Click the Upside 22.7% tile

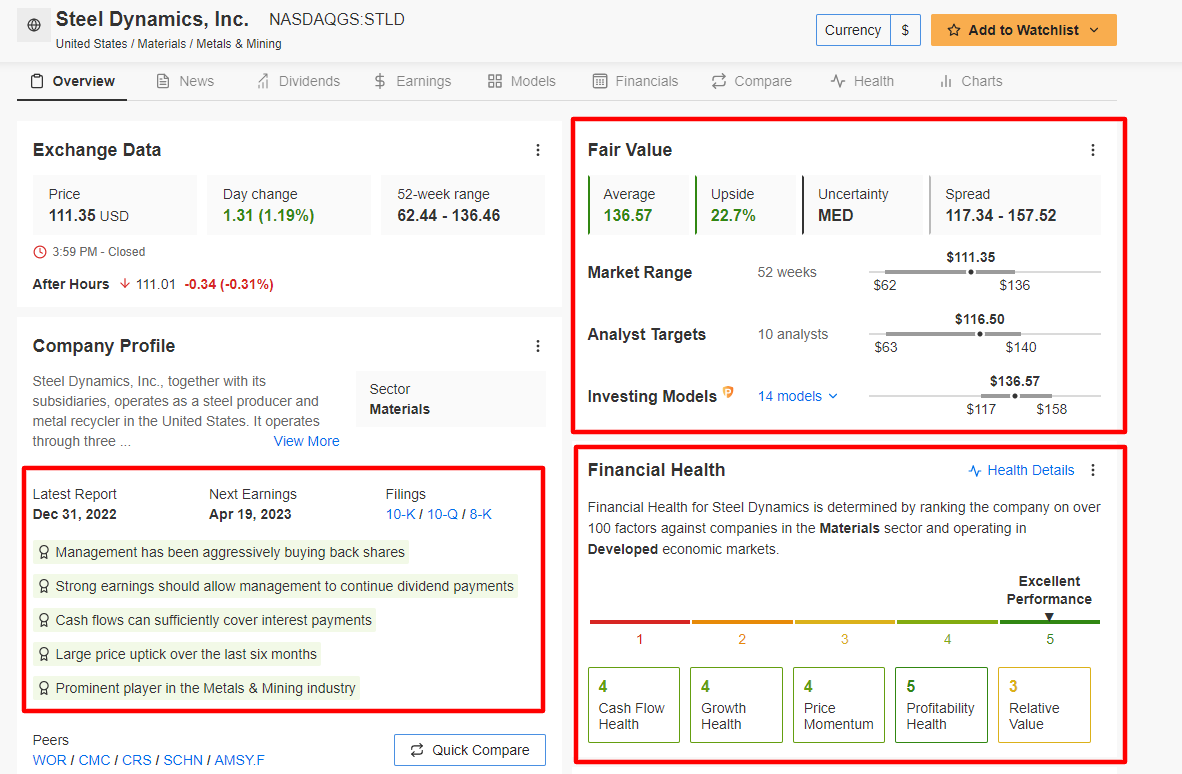746,205
